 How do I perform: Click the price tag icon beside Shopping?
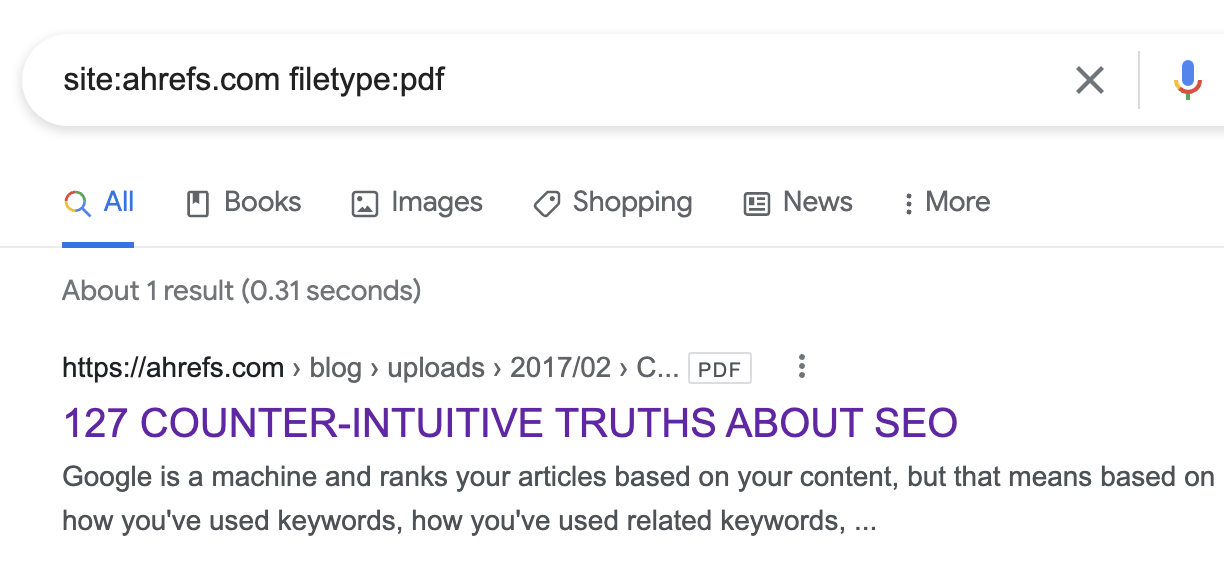[546, 204]
